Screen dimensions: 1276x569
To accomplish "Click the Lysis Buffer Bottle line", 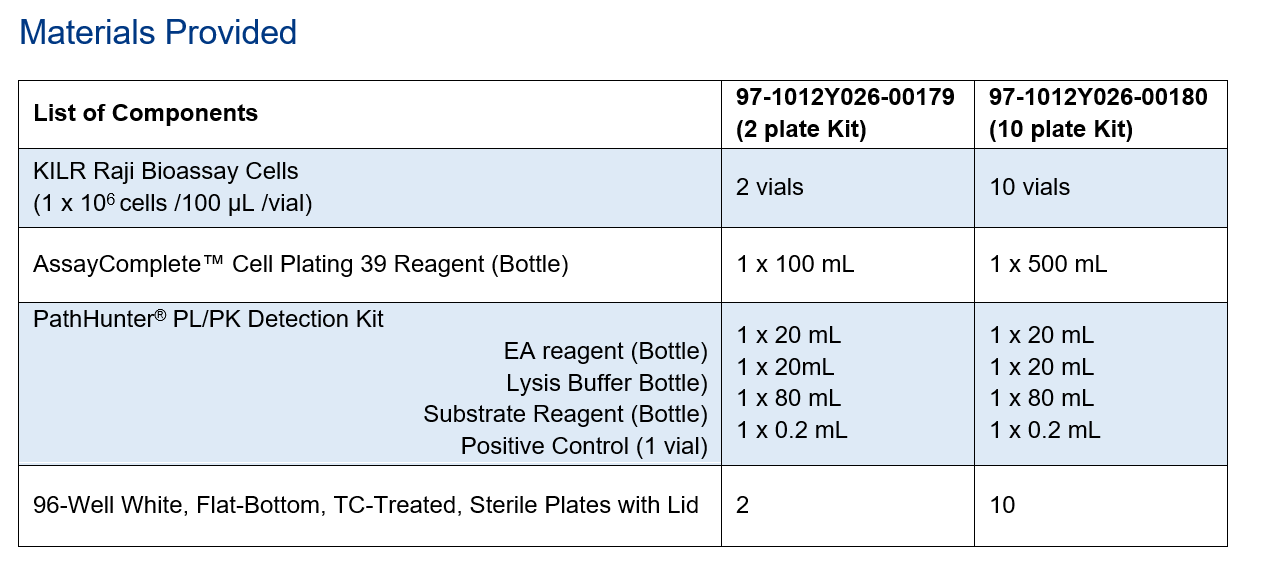I will pos(607,383).
